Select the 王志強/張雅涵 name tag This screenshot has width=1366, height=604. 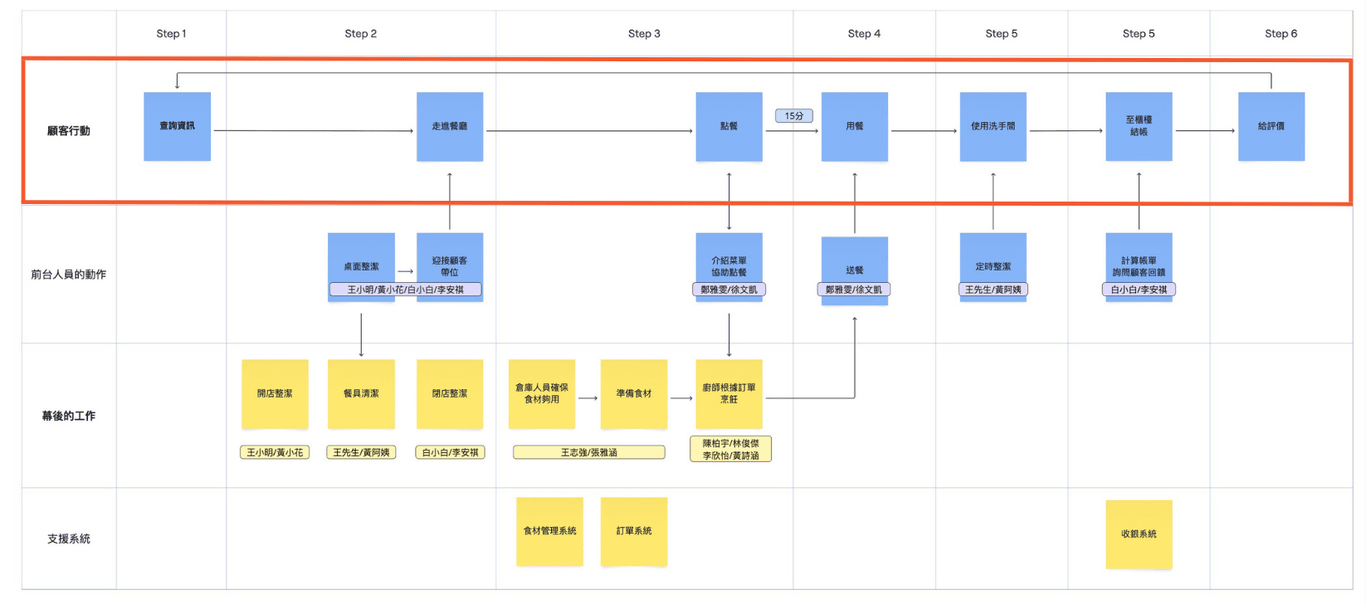click(589, 452)
